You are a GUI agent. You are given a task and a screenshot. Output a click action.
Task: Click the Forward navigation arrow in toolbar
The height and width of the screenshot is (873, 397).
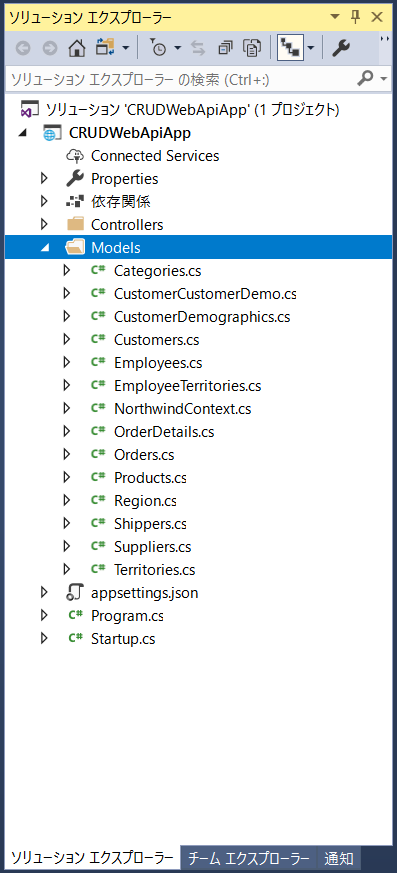(x=50, y=49)
